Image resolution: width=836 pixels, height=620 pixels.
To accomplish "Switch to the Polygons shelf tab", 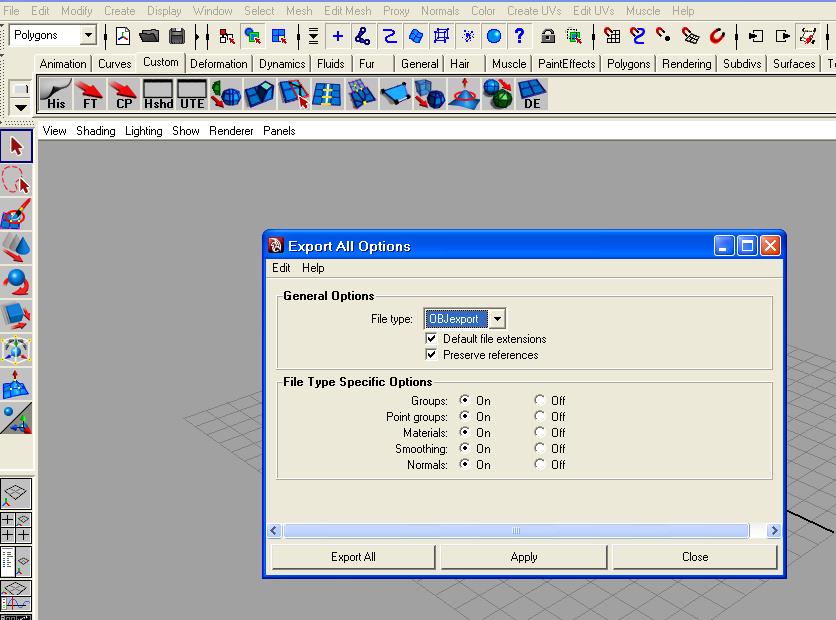I will pos(629,64).
